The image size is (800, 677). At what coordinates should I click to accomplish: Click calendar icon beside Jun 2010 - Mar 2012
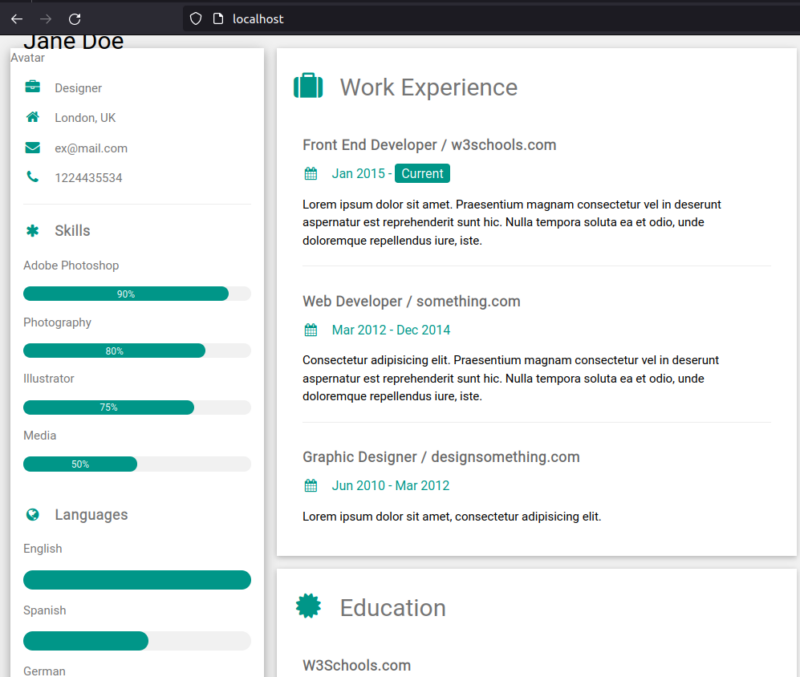(311, 486)
